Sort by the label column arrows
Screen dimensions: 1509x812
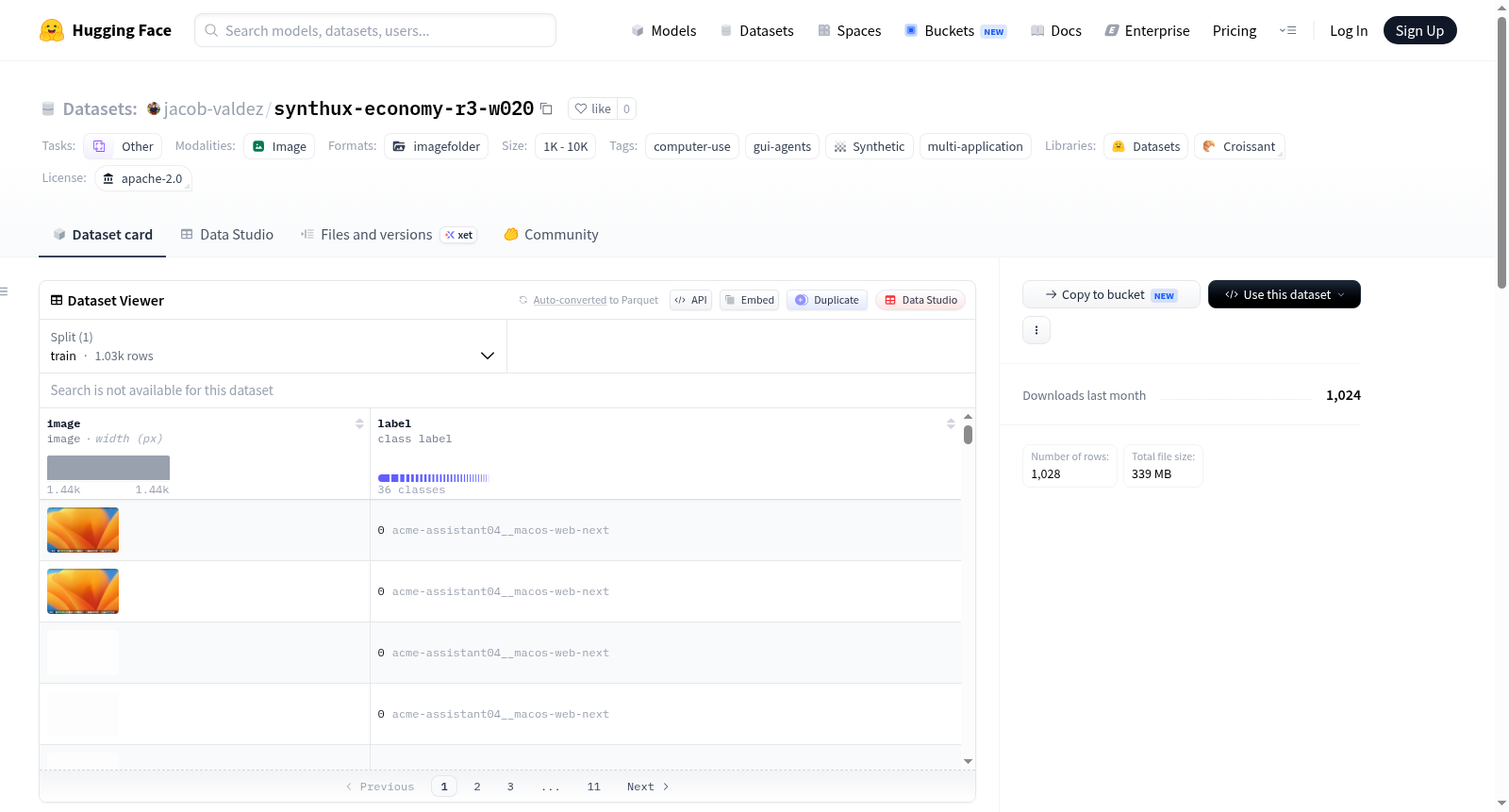[951, 423]
